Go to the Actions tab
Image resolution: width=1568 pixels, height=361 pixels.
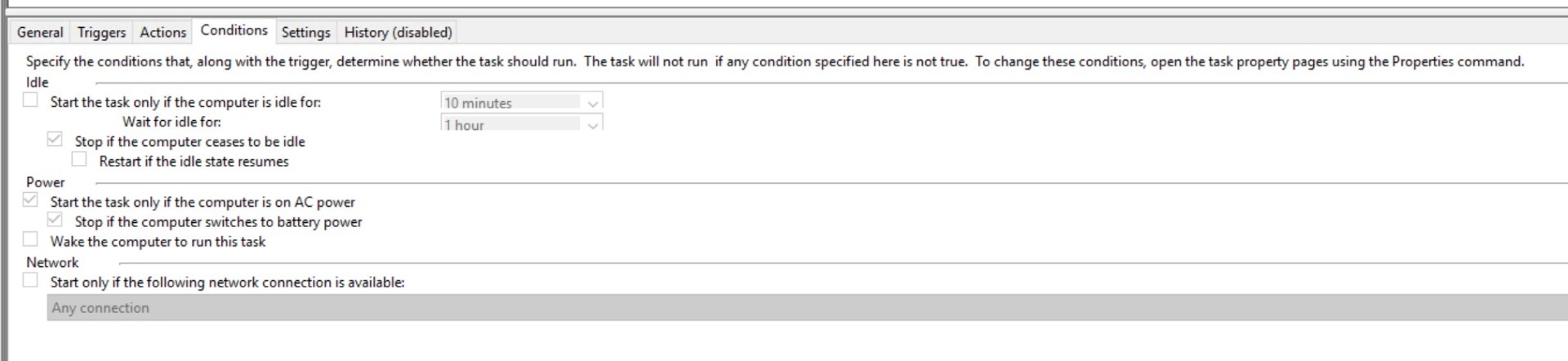pos(163,33)
